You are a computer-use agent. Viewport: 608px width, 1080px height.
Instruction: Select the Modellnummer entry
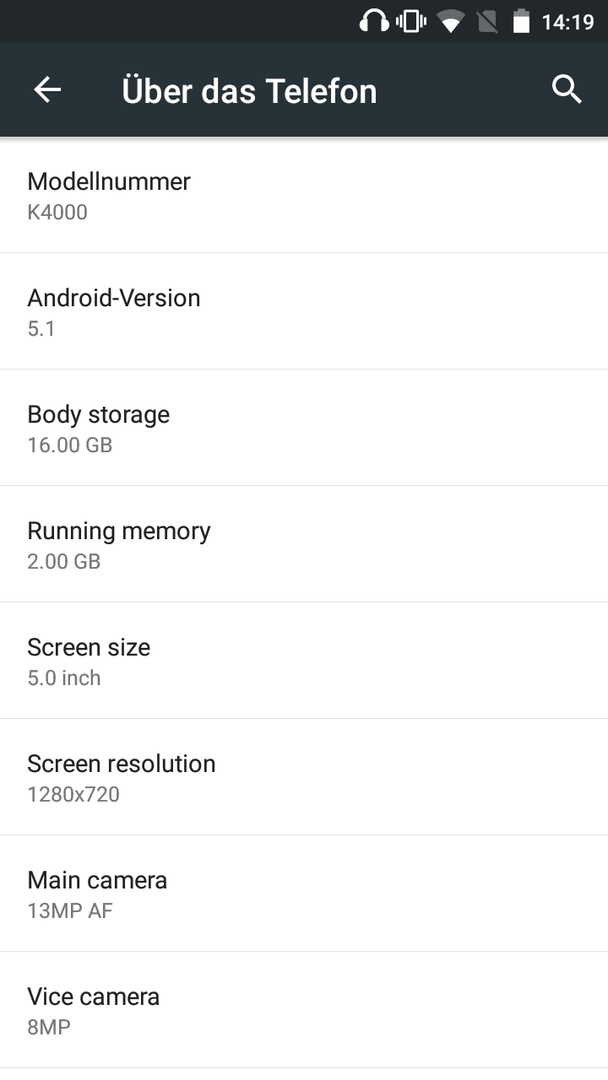point(304,196)
